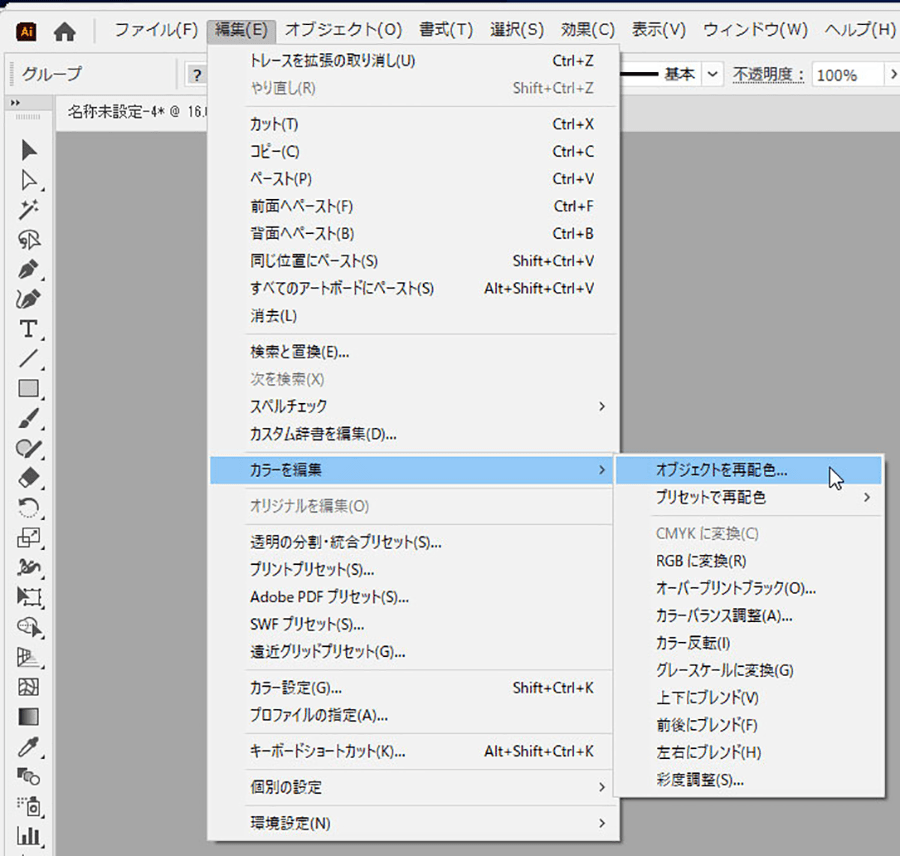
Task: Pick the Eraser tool
Action: 29,477
